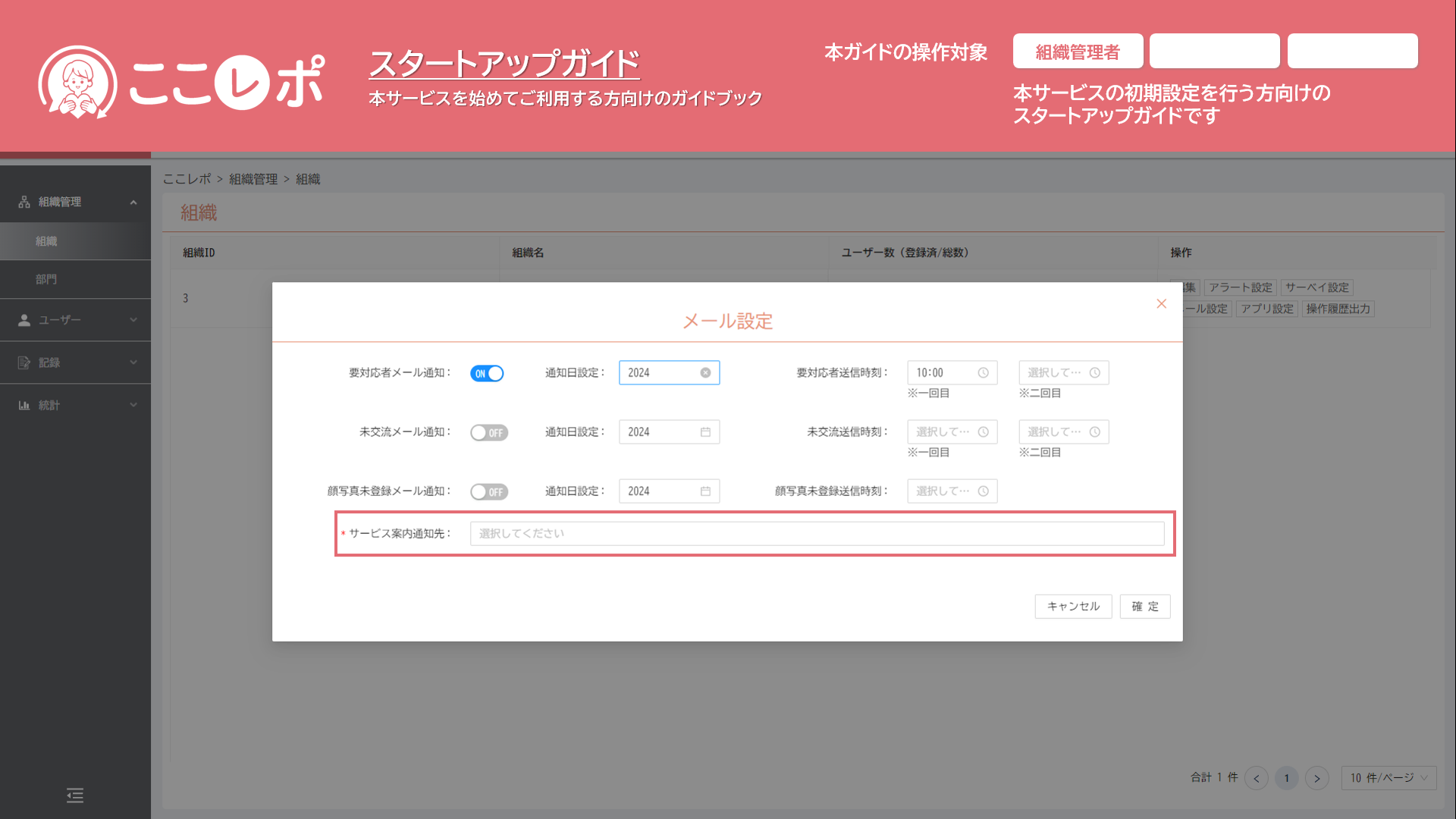Image resolution: width=1456 pixels, height=819 pixels.
Task: Select 部門 in the sidebar
Action: [46, 279]
